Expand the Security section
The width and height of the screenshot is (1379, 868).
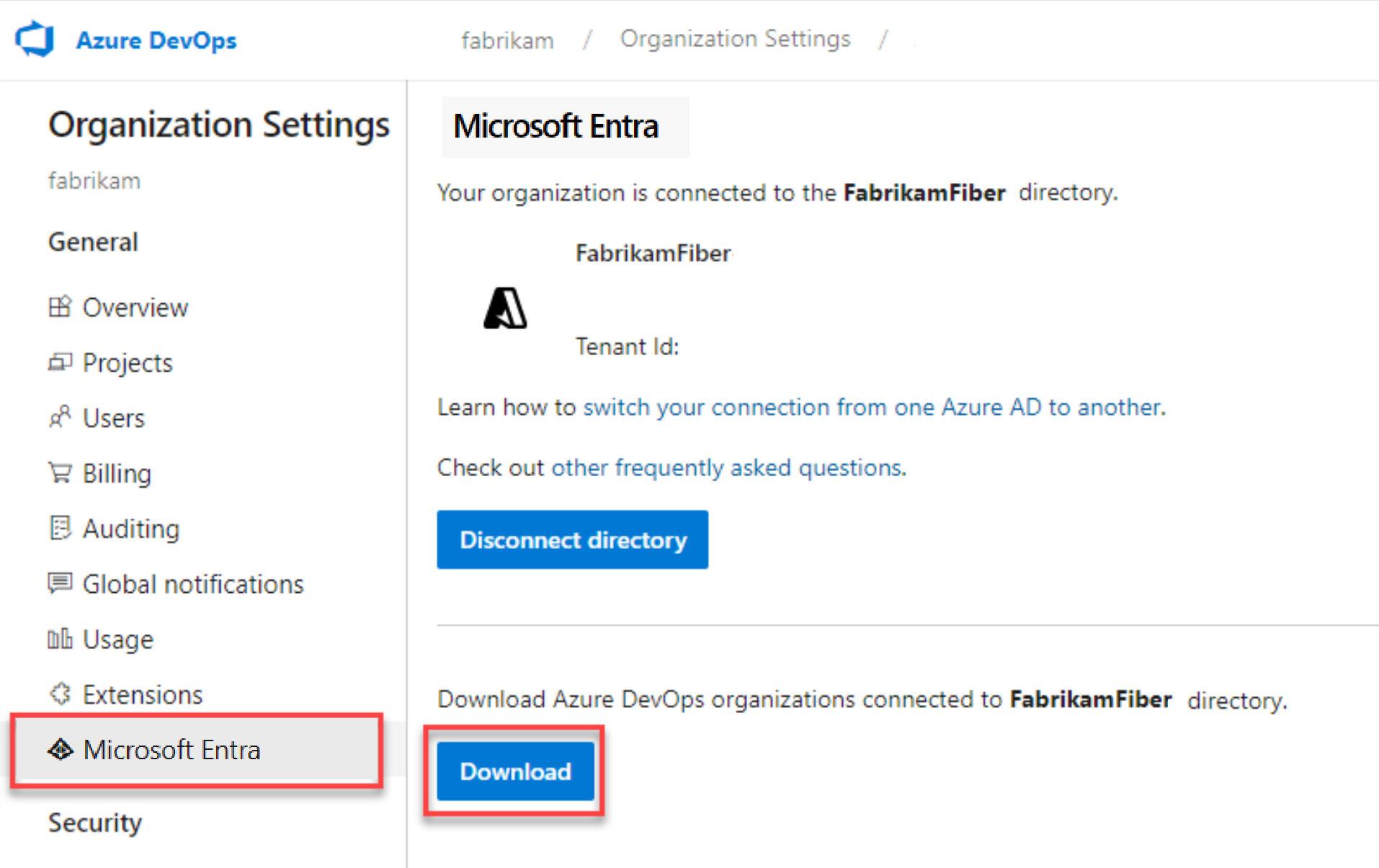[x=94, y=822]
